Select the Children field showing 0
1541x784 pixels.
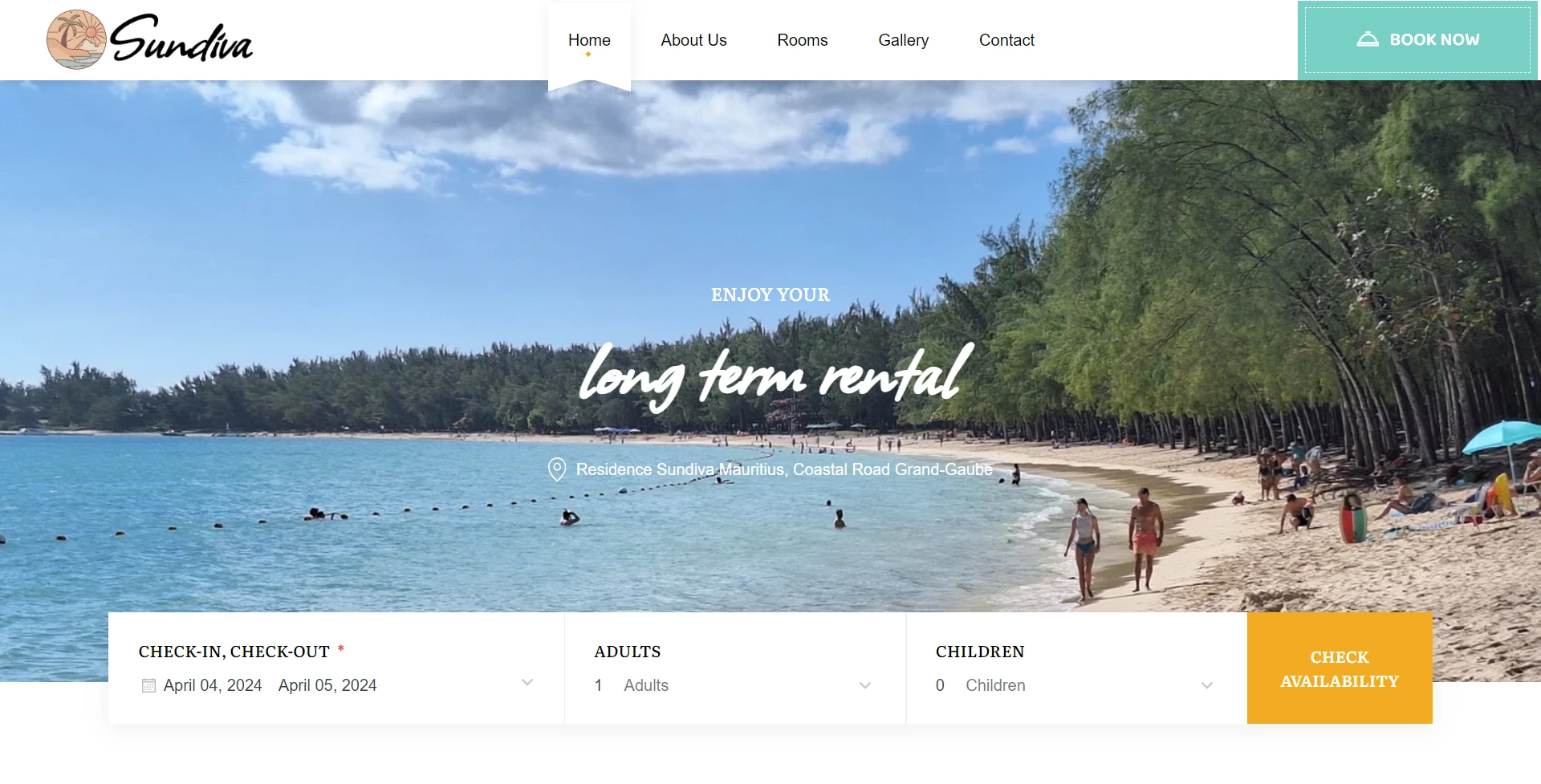tap(1075, 685)
